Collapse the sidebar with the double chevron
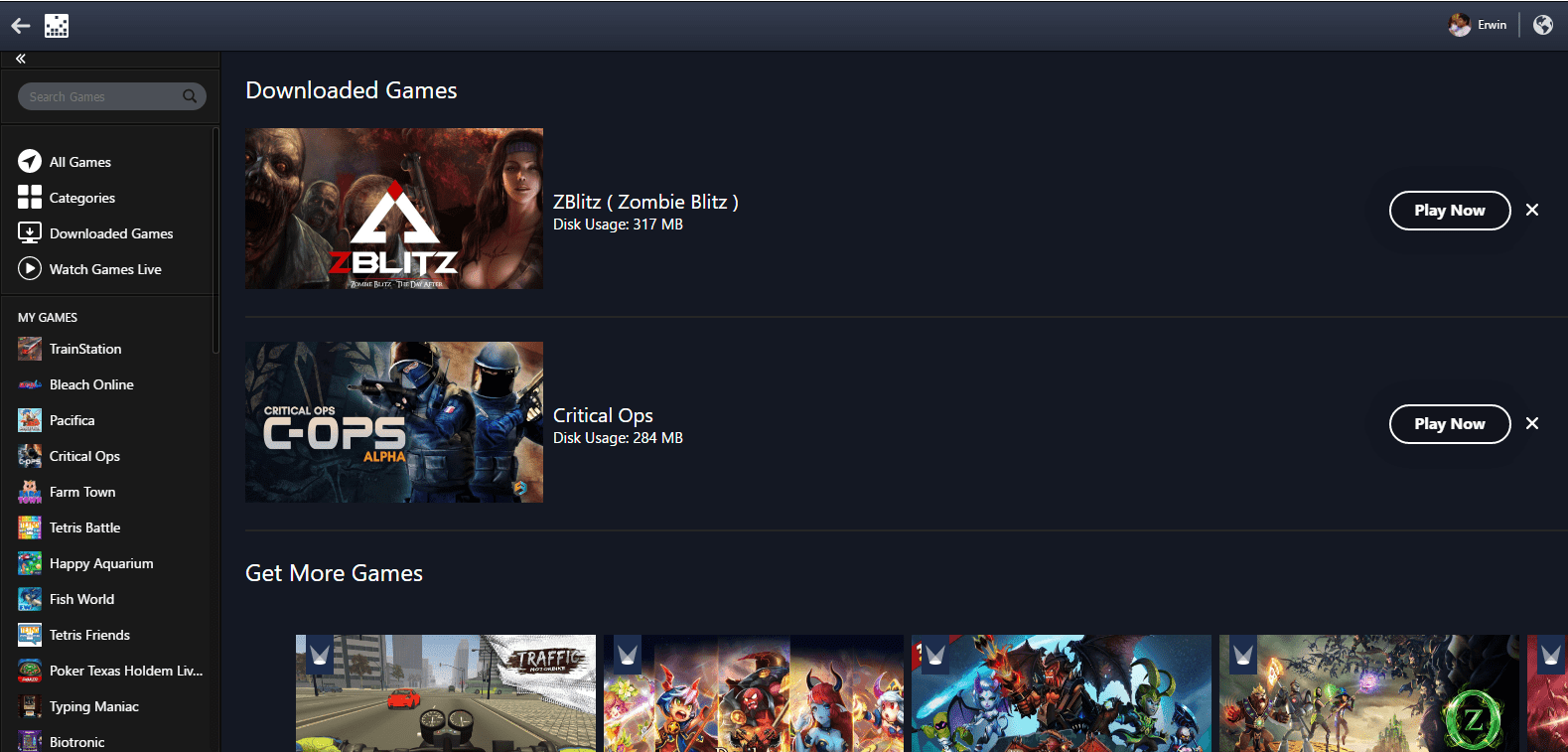The width and height of the screenshot is (1568, 752). pyautogui.click(x=21, y=59)
